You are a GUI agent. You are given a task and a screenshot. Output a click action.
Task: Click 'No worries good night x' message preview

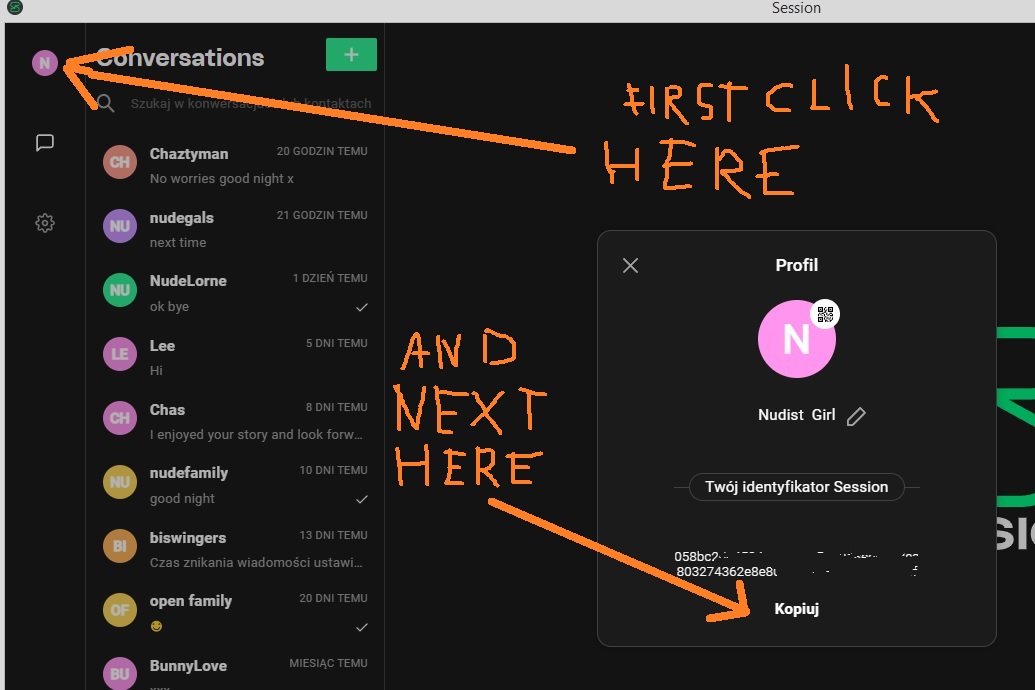[x=222, y=179]
